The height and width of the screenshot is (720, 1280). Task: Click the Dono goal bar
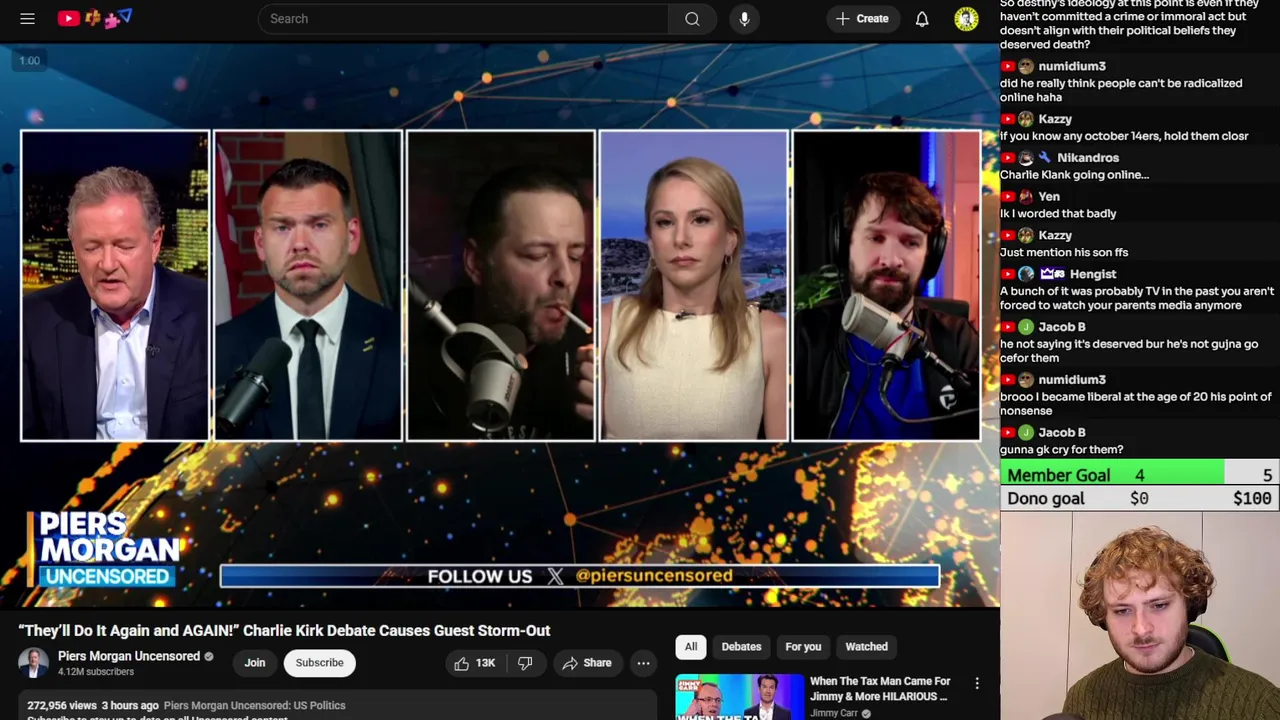1140,498
